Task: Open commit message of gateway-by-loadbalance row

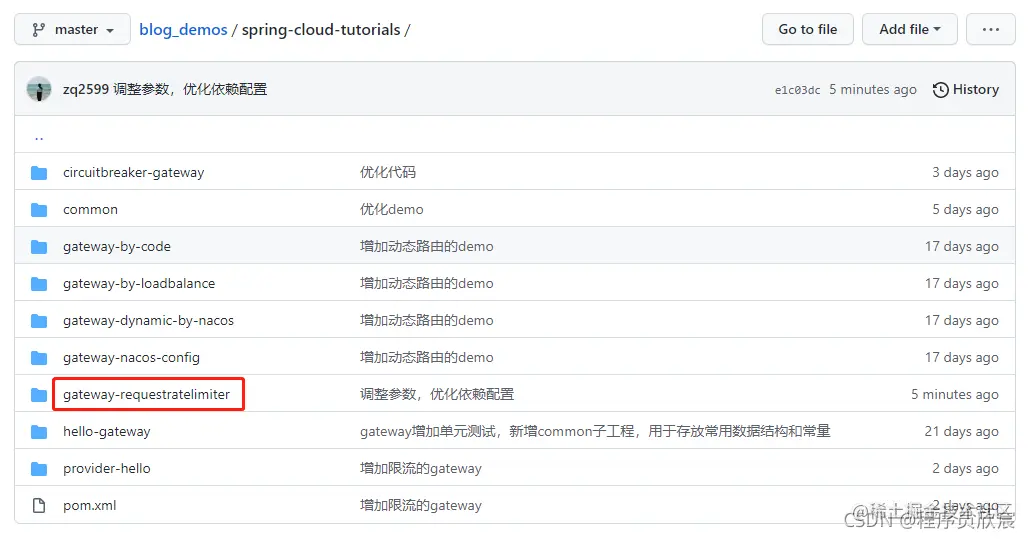Action: pyautogui.click(x=426, y=284)
